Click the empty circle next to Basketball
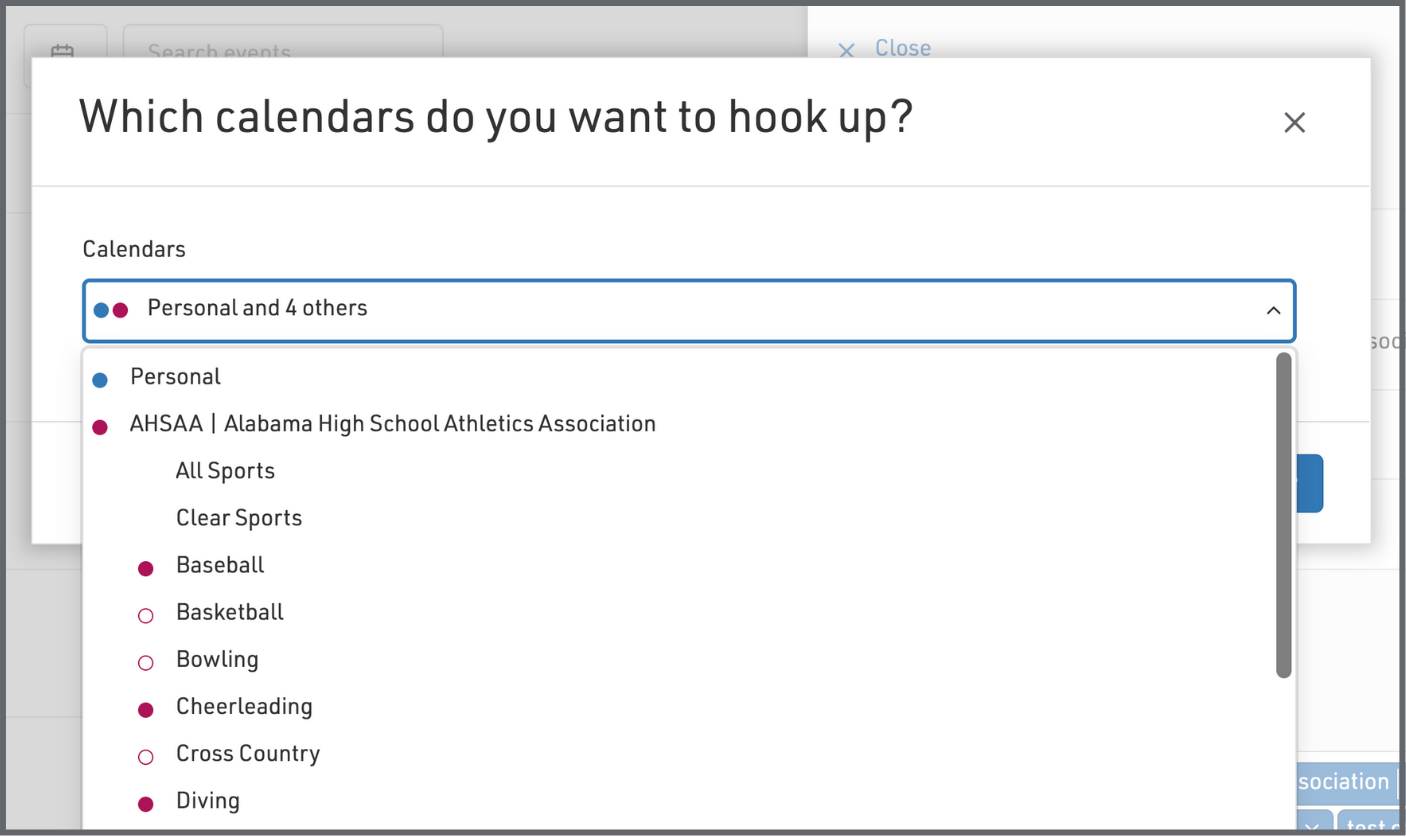The height and width of the screenshot is (837, 1406). pyautogui.click(x=146, y=616)
